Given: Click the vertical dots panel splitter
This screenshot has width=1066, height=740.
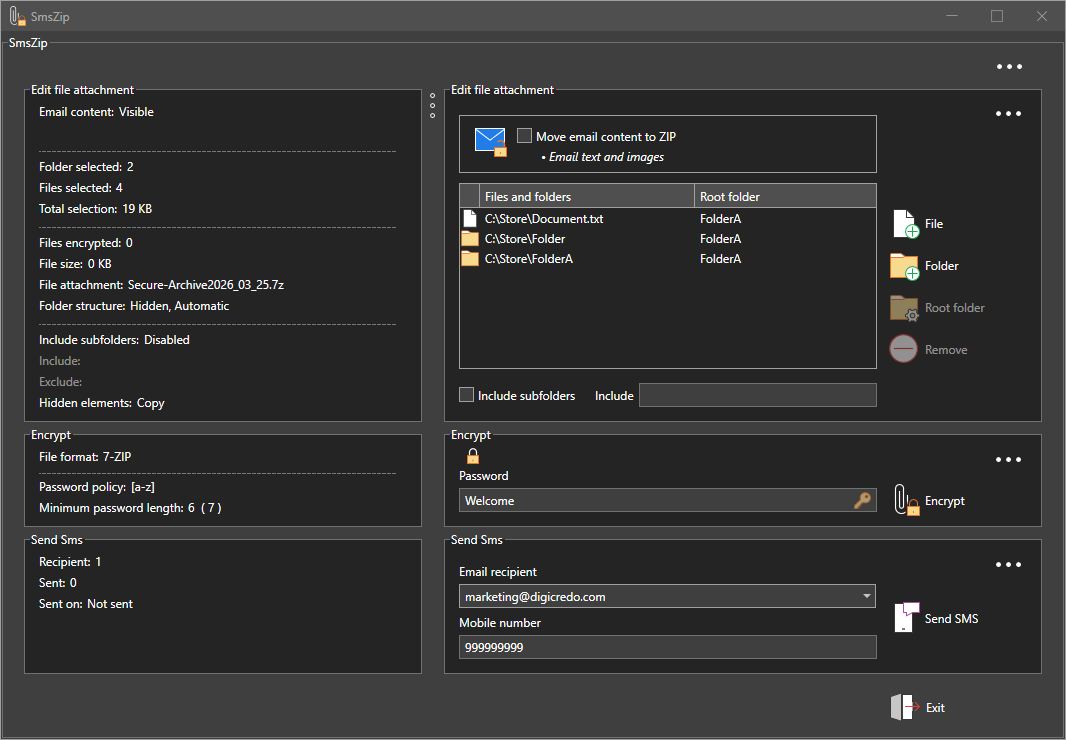Looking at the screenshot, I should [432, 106].
